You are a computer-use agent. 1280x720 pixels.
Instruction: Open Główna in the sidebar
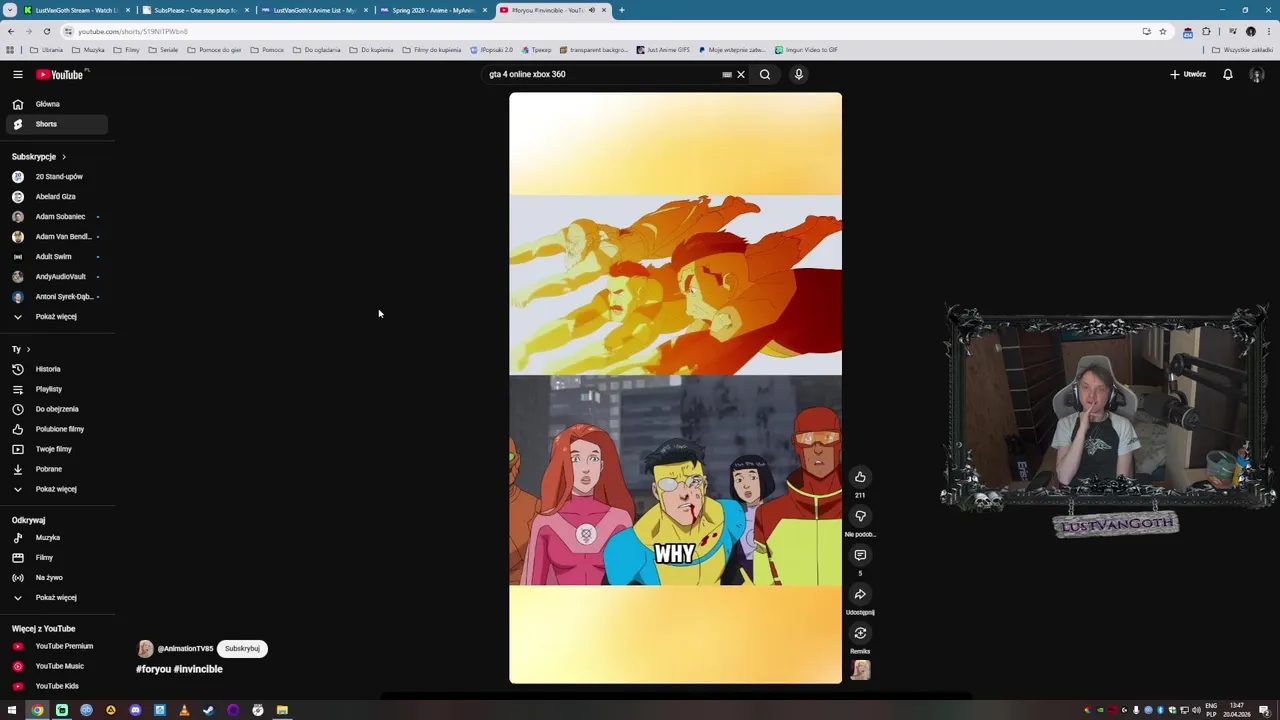57,104
